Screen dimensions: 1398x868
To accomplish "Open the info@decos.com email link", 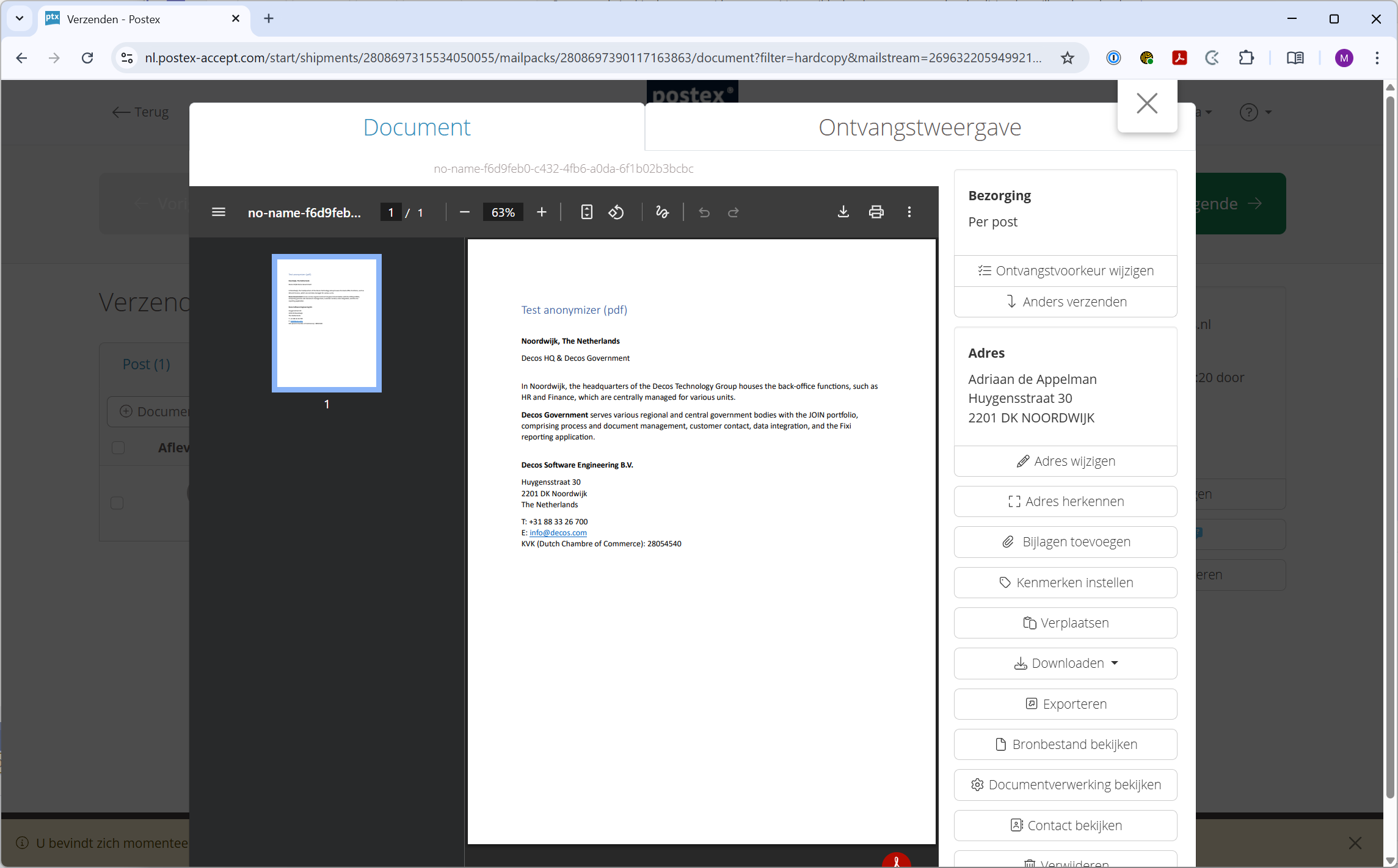I will coord(558,533).
